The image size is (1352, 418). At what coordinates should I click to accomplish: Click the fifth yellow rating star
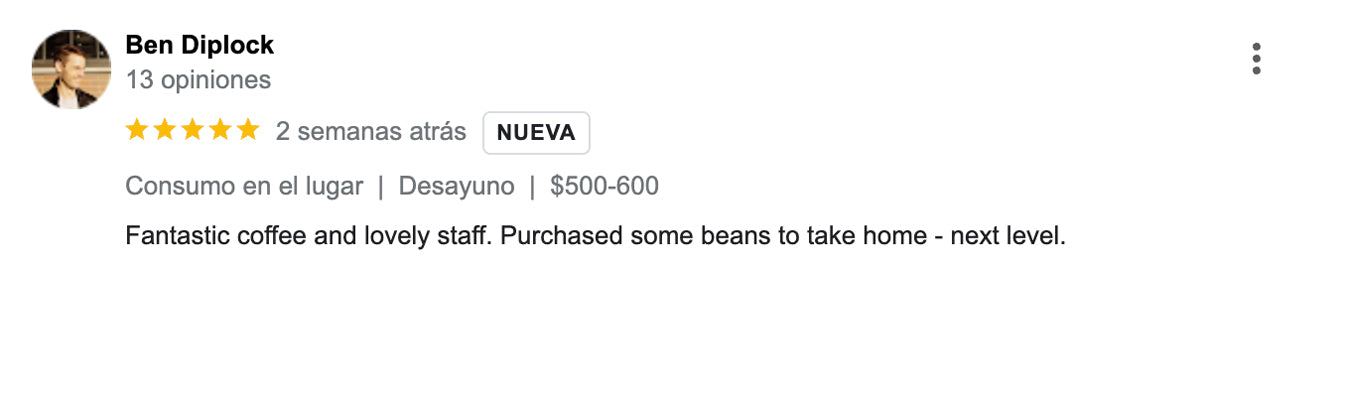click(x=247, y=130)
